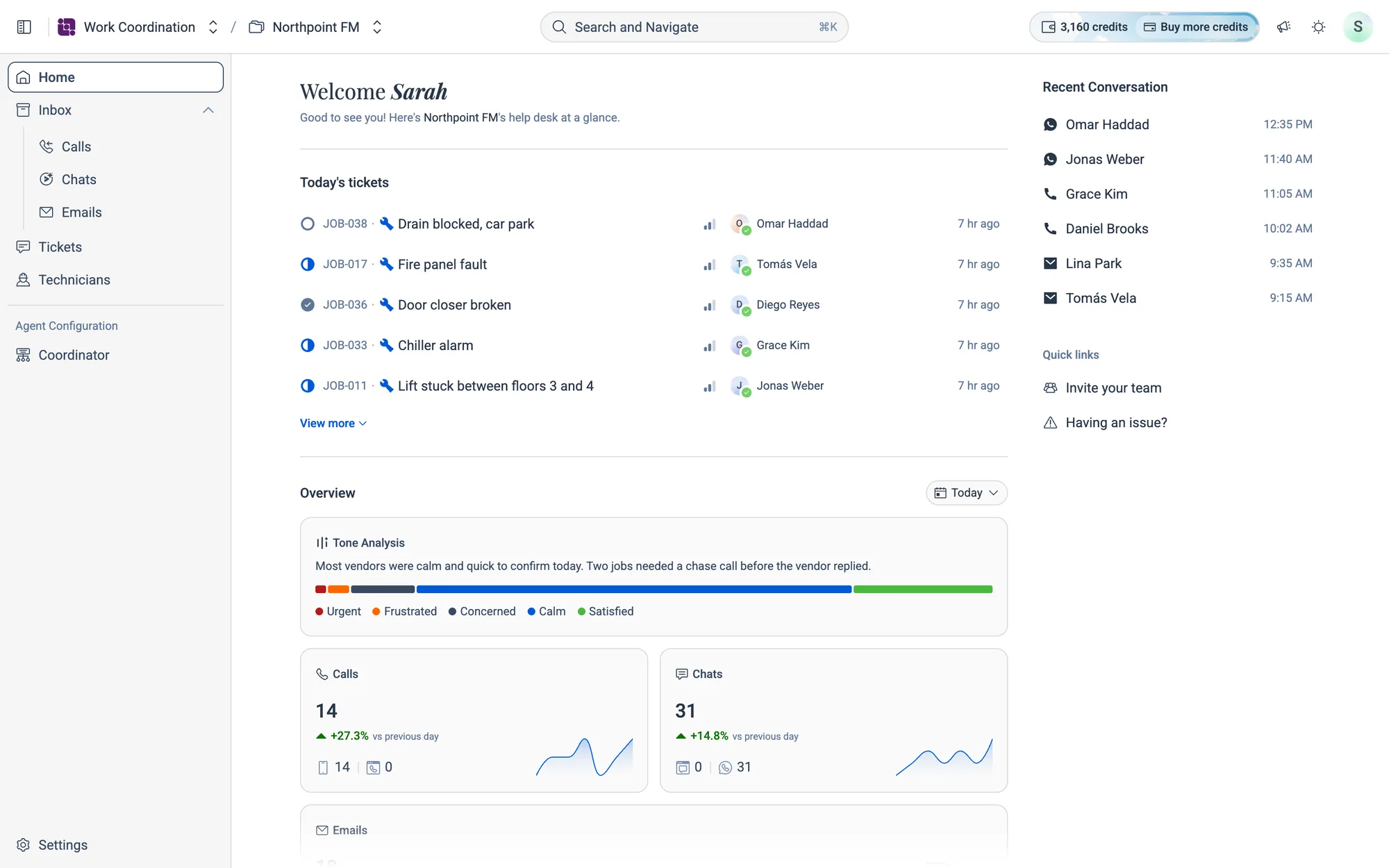Click the credits wallet icon
The image size is (1389, 868).
(1049, 27)
